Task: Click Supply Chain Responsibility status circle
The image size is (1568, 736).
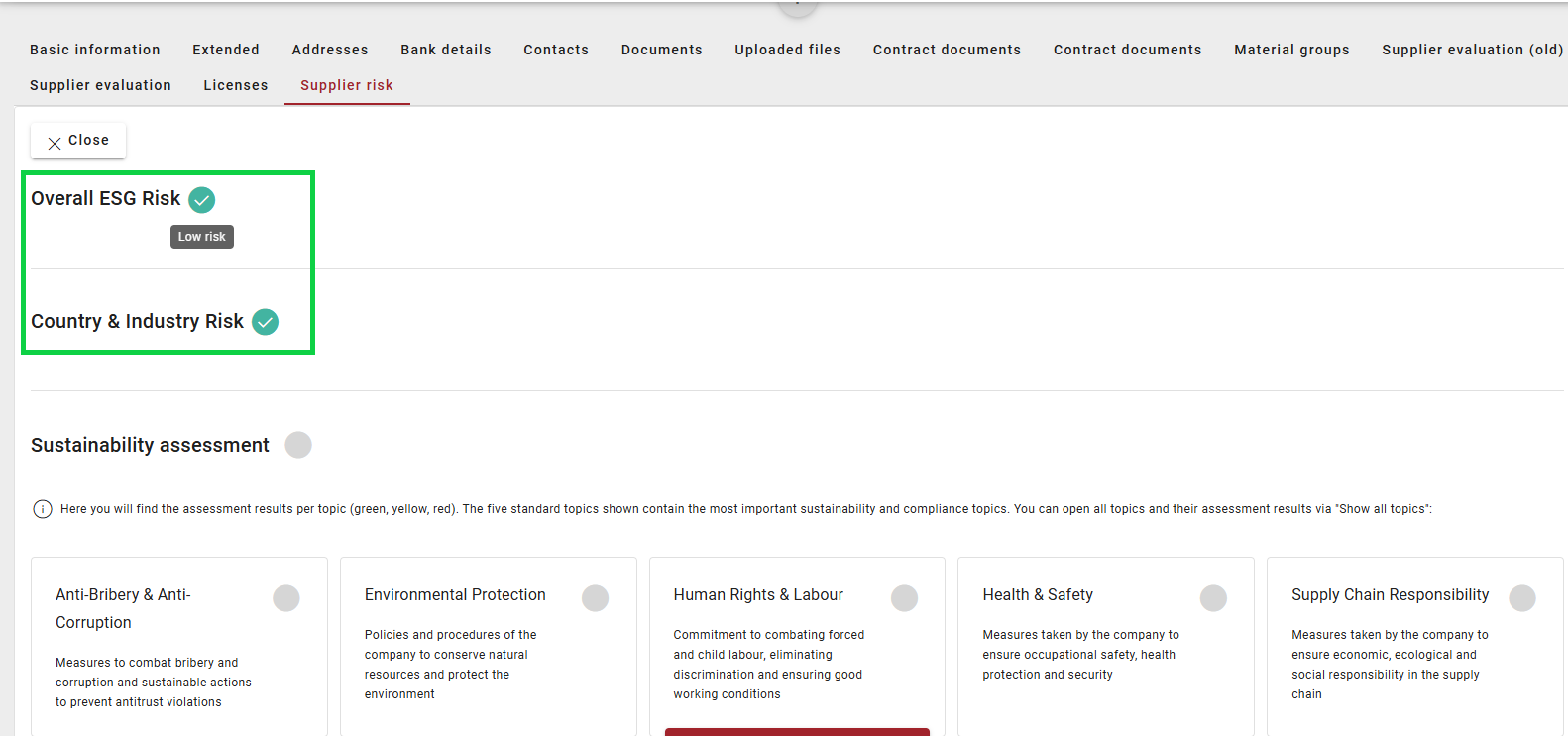Action: pyautogui.click(x=1521, y=598)
